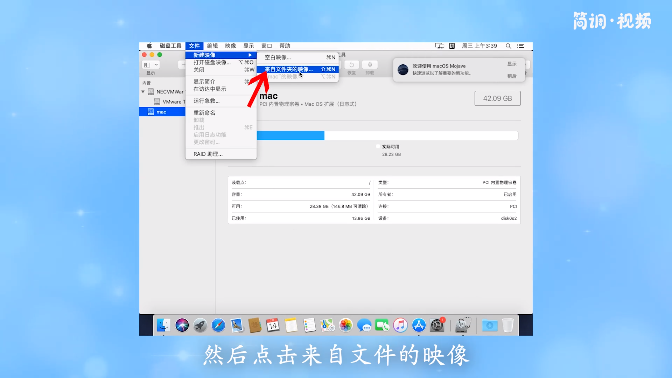Open the 窗口 menu
672x378 pixels.
[x=267, y=45]
